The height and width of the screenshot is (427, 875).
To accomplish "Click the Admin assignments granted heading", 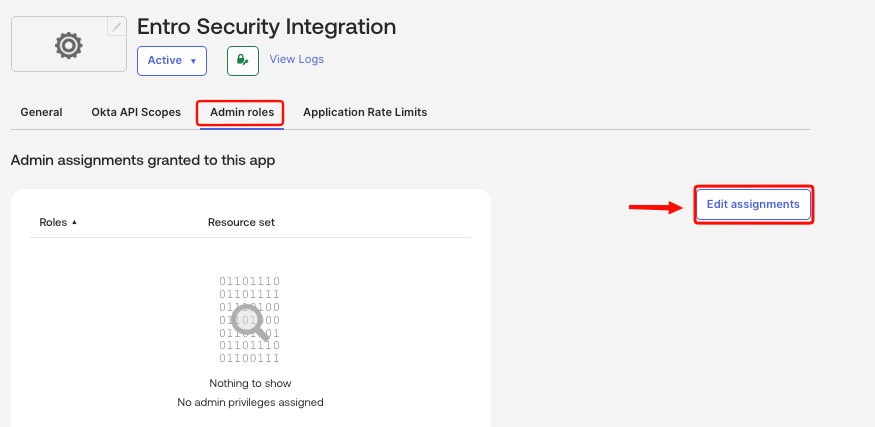I will 143,161.
